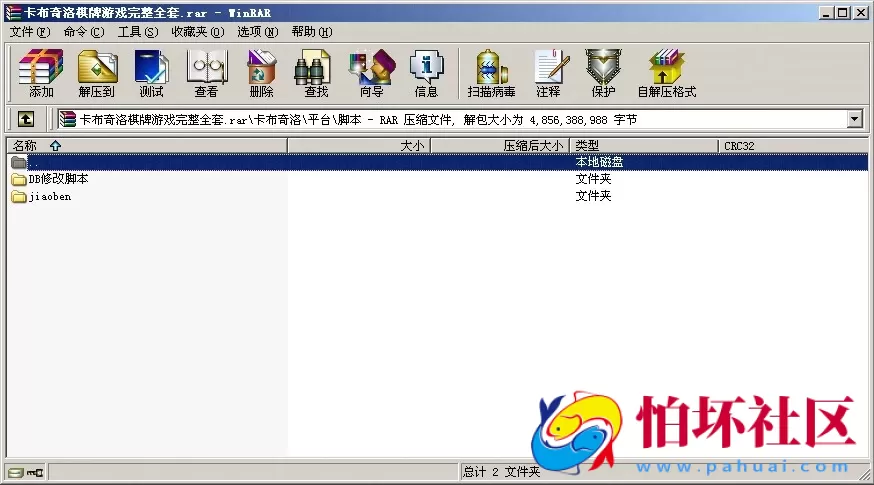
Task: Sort by the CRC32 column header
Action: [739, 146]
